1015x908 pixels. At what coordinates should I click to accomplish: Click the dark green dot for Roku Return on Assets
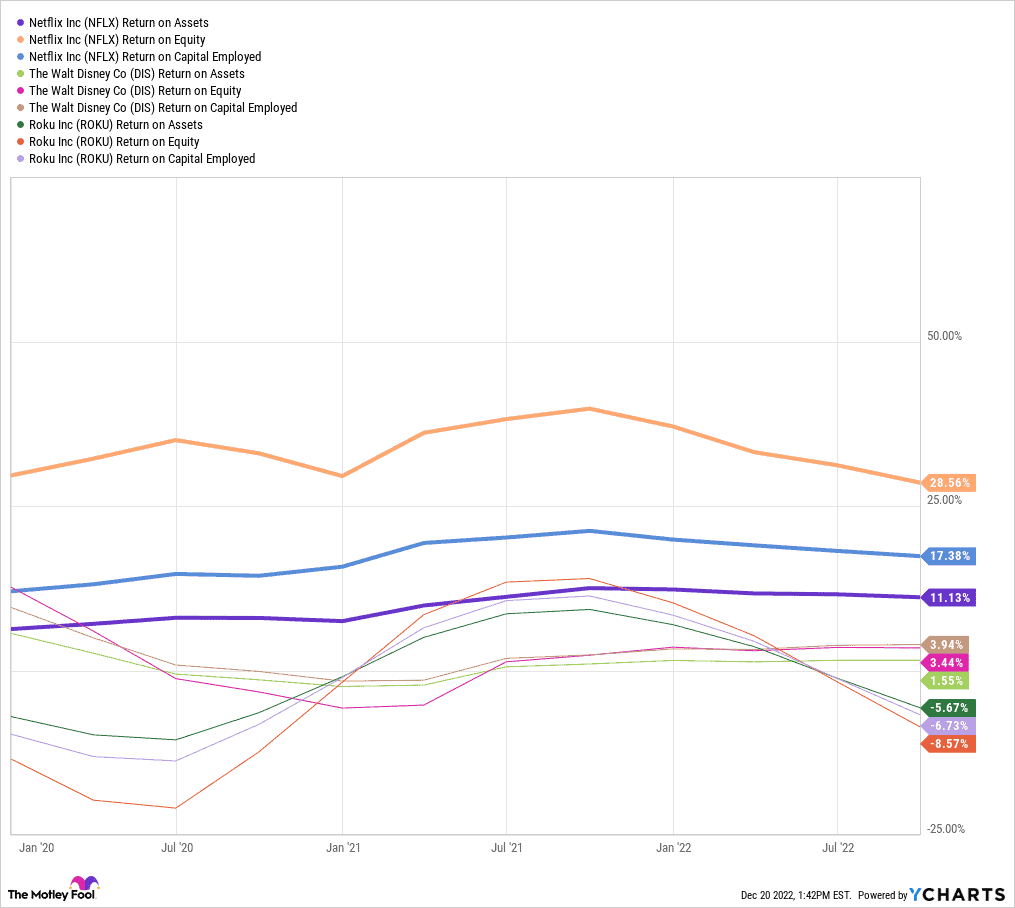point(20,125)
